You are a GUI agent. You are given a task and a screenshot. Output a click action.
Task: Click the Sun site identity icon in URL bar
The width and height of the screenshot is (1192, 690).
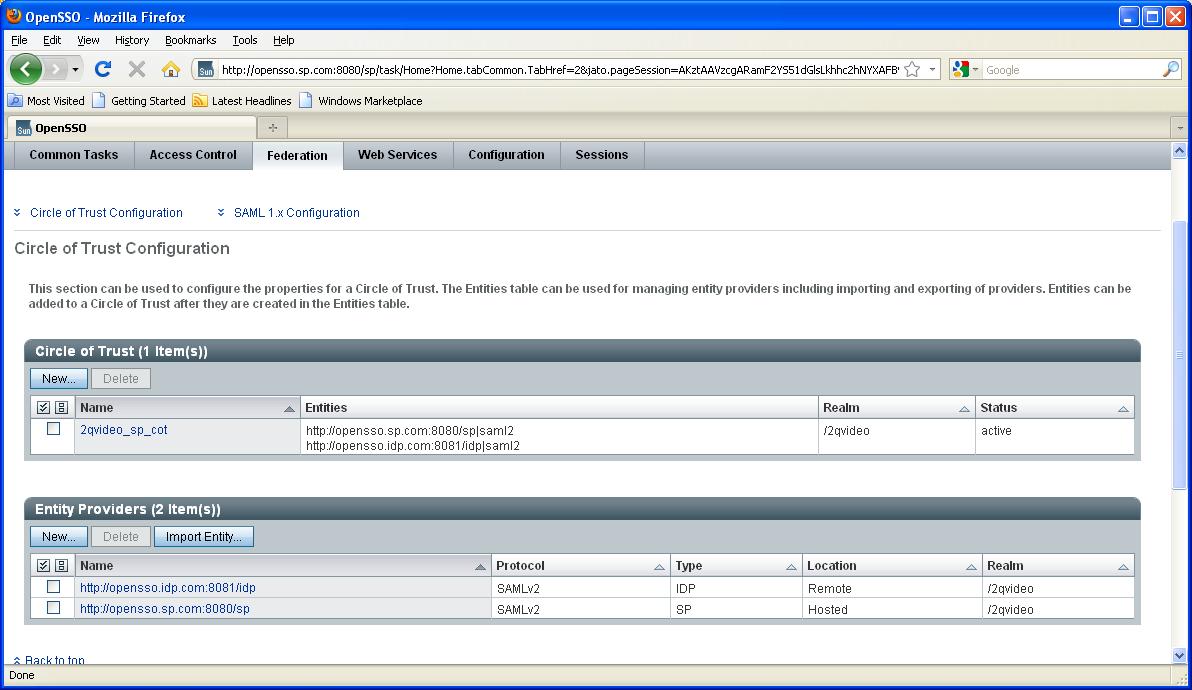(205, 70)
